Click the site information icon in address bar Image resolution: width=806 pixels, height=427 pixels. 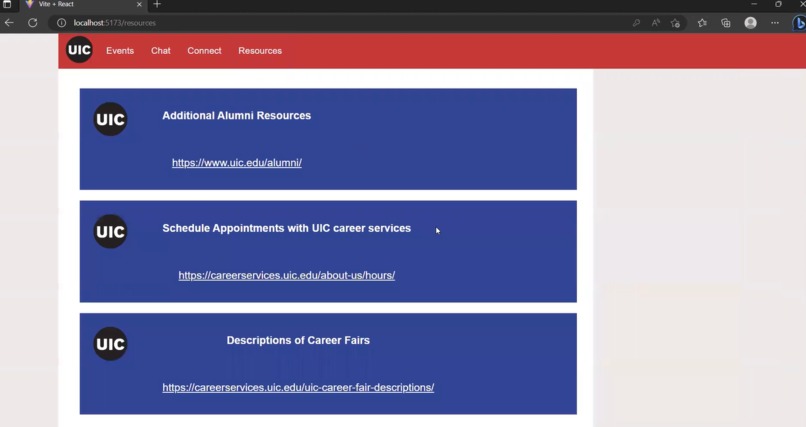61,23
